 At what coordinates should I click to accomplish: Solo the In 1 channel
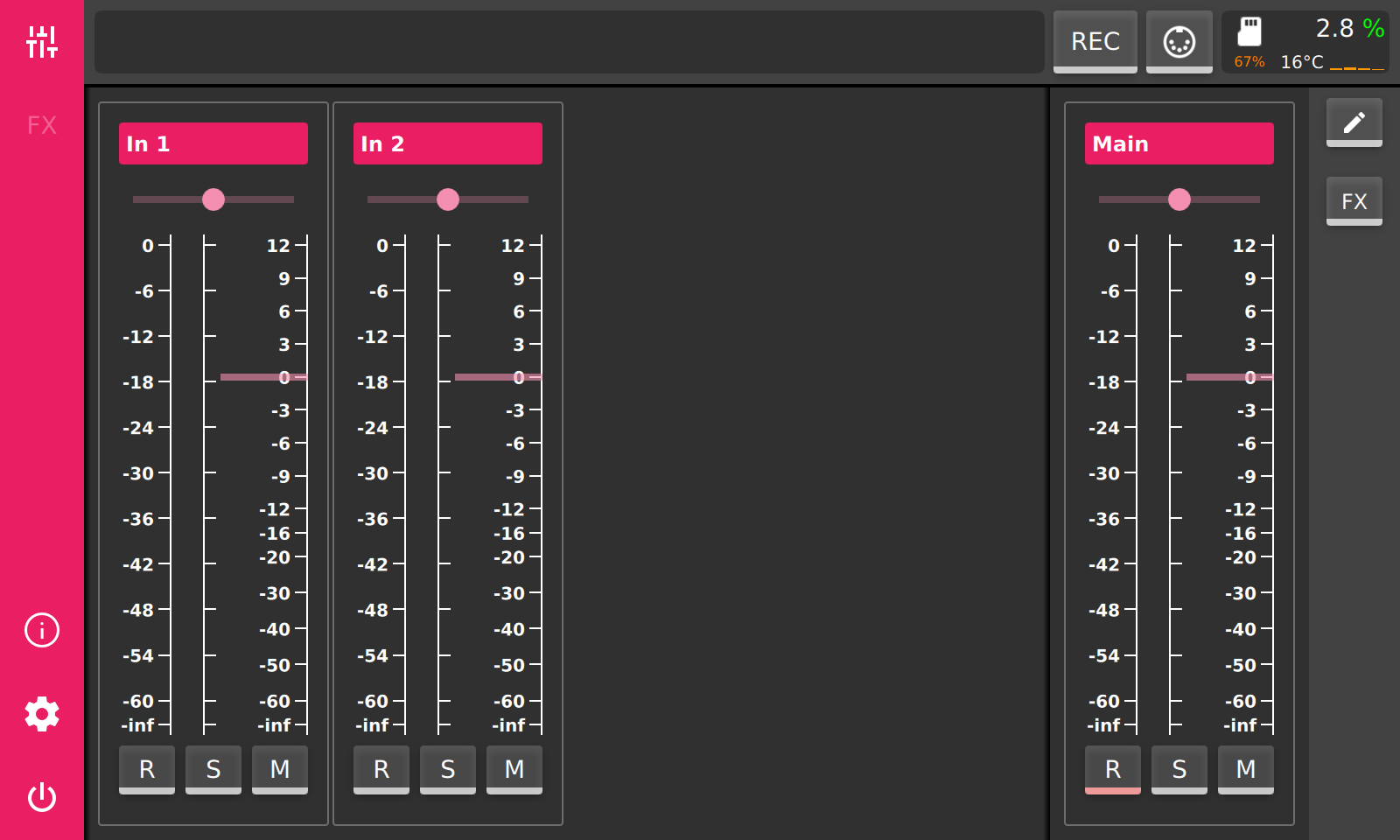213,769
